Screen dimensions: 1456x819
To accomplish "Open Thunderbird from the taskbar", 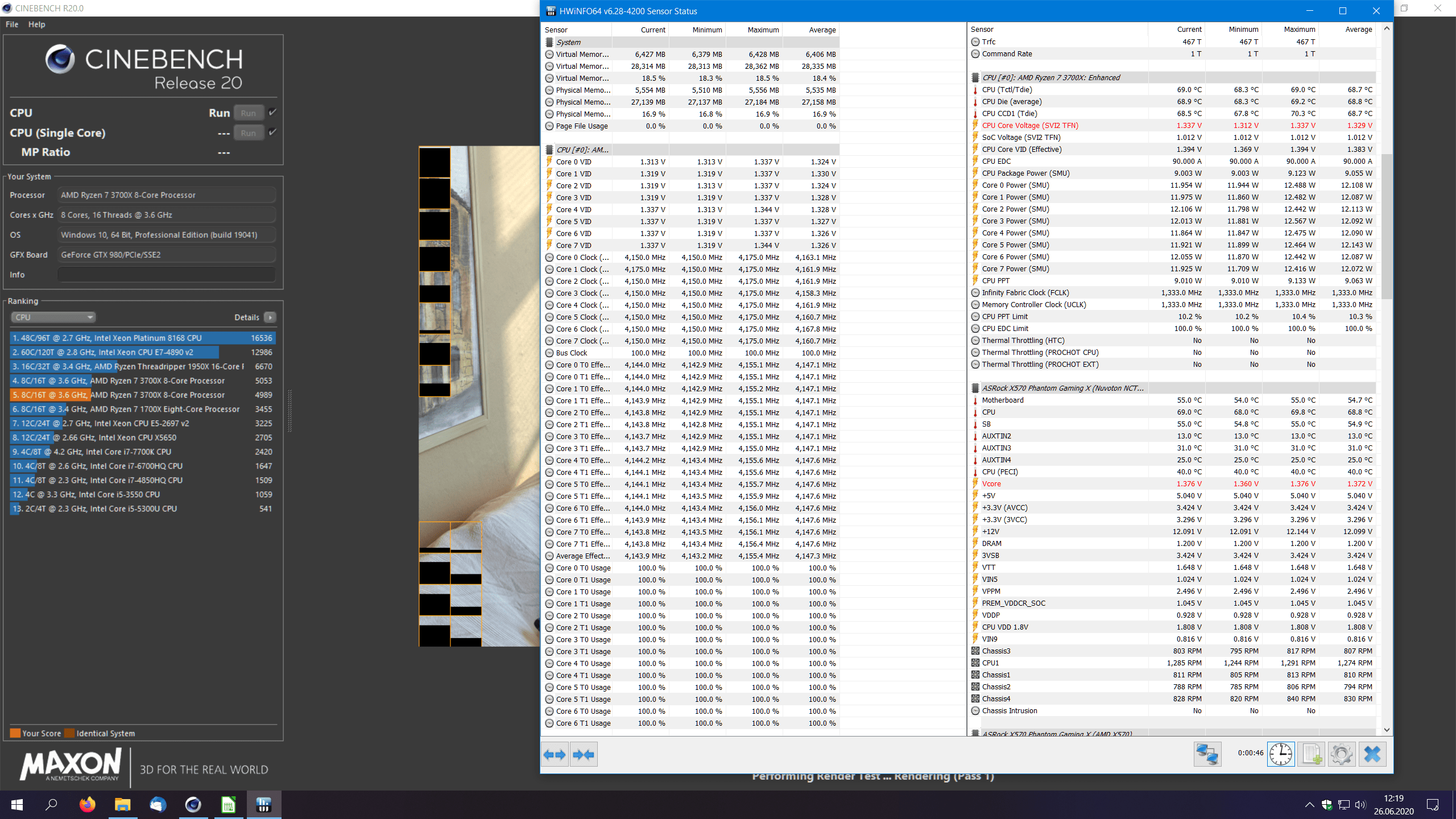I will point(158,805).
